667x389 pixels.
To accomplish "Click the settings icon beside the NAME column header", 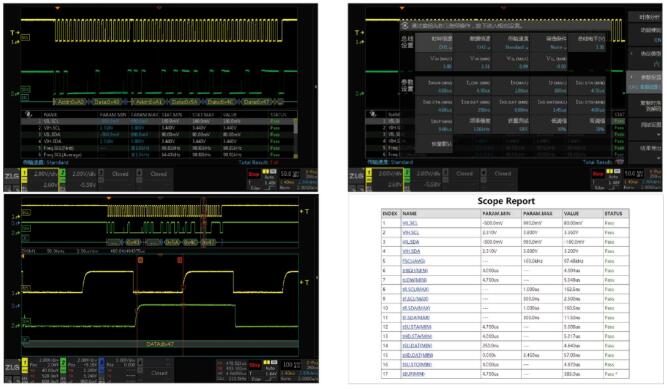I will (x=29, y=114).
